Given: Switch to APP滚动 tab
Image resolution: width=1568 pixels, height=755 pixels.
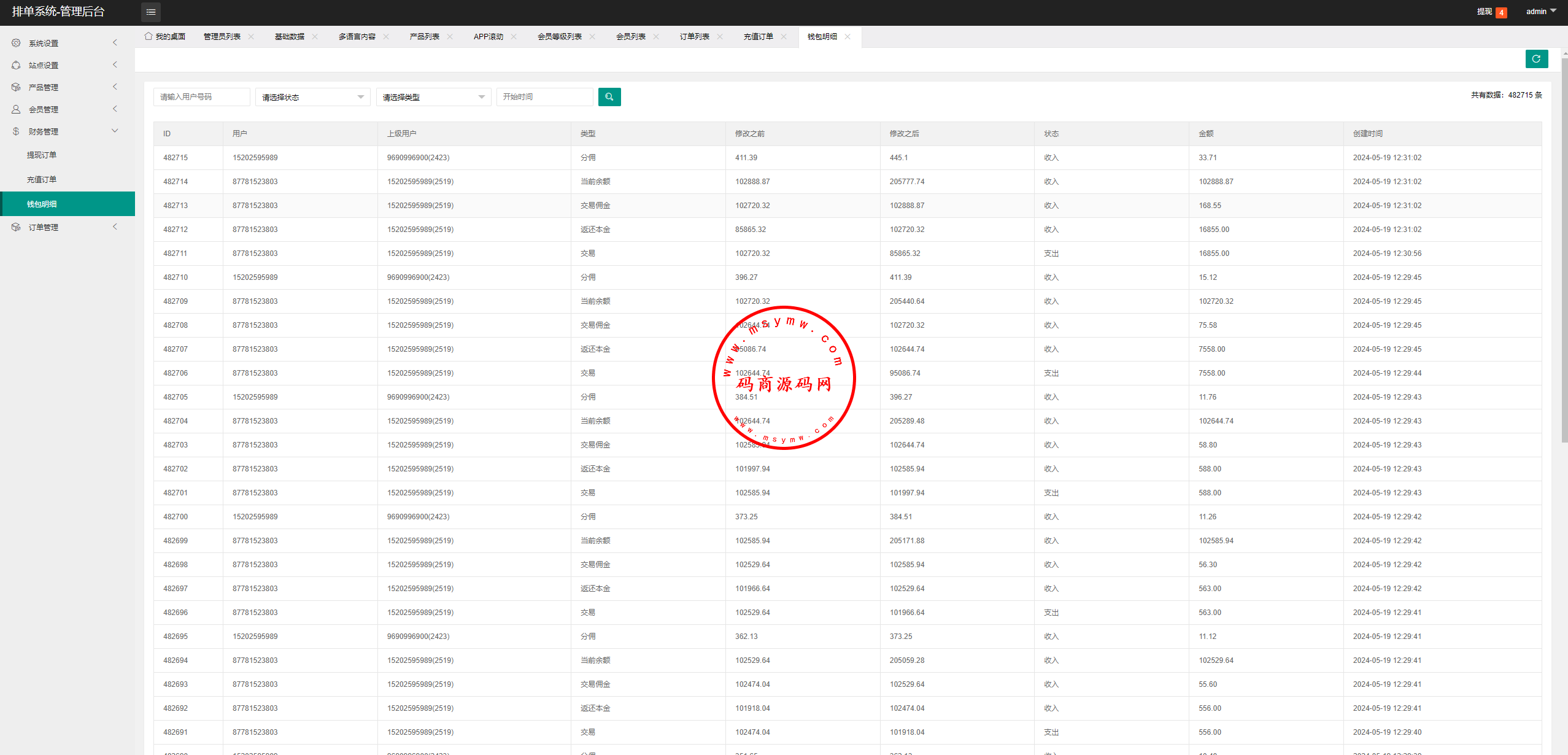Looking at the screenshot, I should click(x=489, y=37).
